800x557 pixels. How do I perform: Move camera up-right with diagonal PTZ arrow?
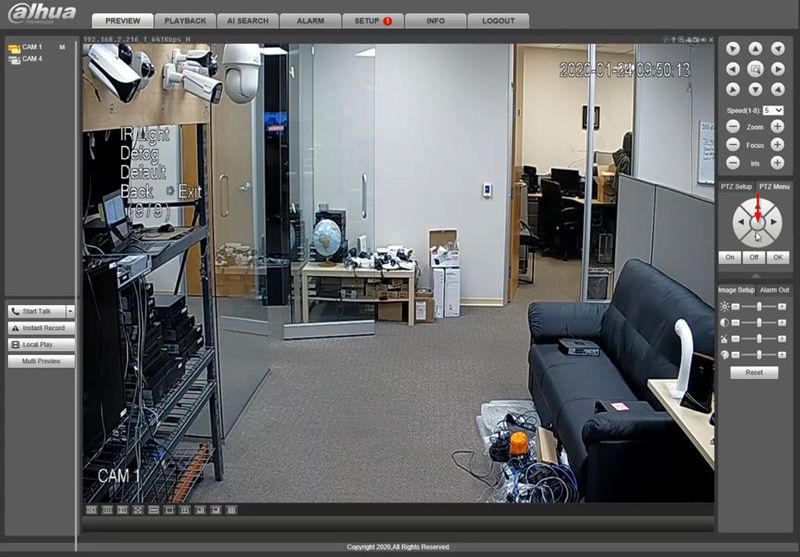[778, 48]
